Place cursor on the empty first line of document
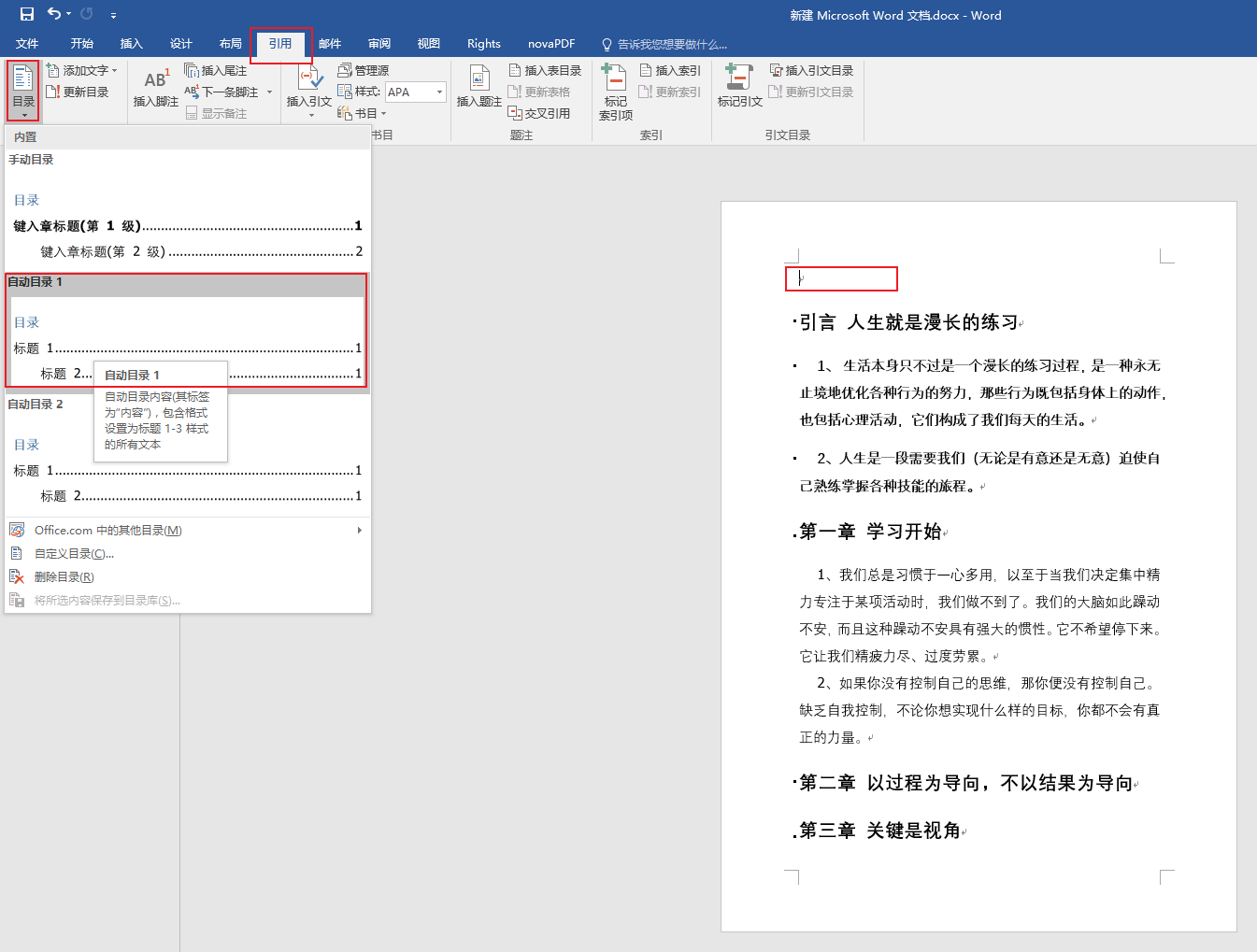Screen dimensions: 1257x952 tap(841, 278)
